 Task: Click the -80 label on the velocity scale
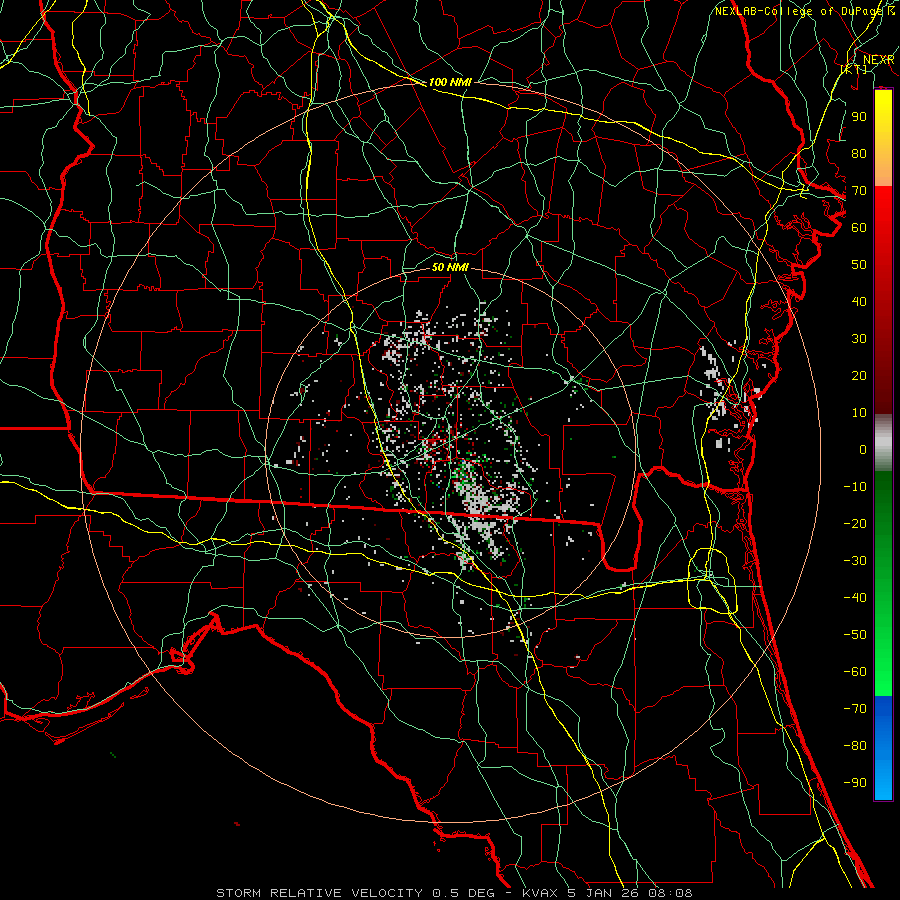[x=855, y=746]
